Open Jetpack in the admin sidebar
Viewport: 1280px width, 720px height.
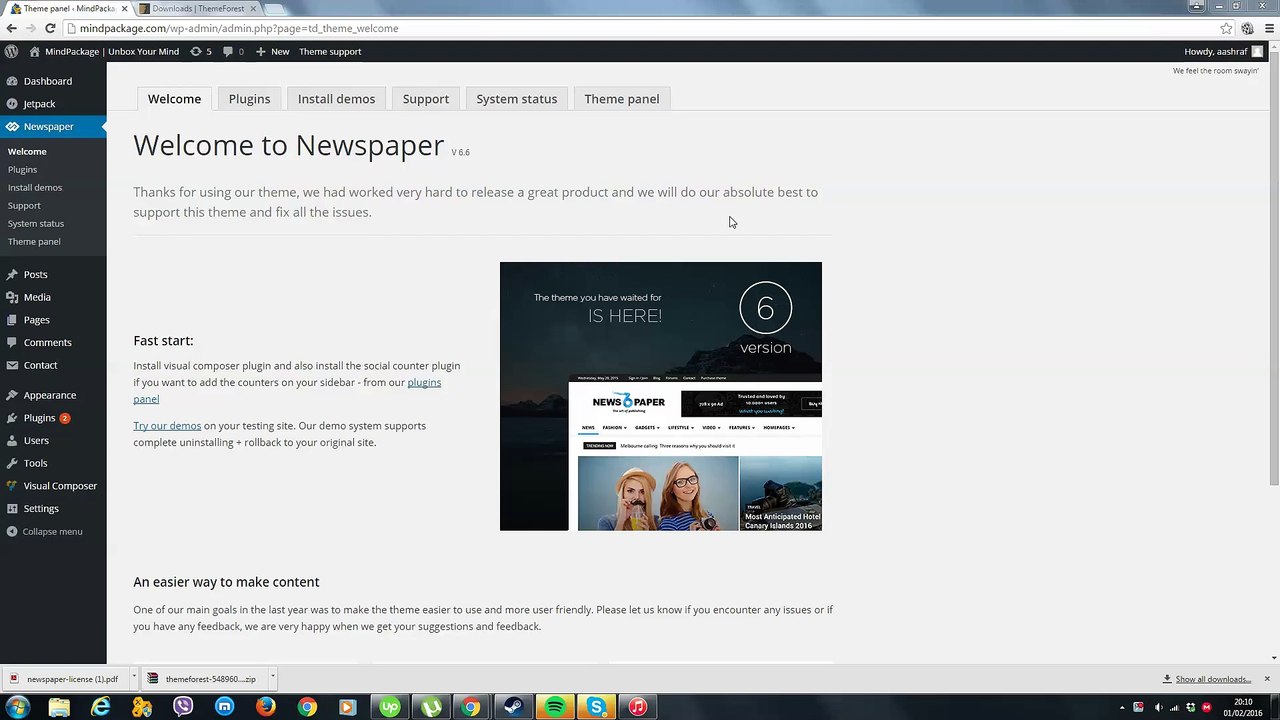click(x=39, y=104)
